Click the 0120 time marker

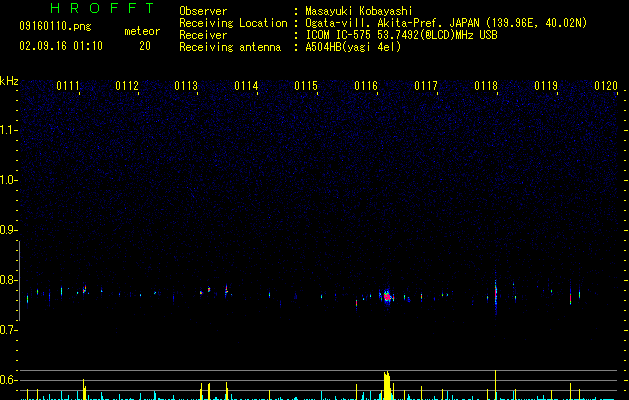click(606, 86)
